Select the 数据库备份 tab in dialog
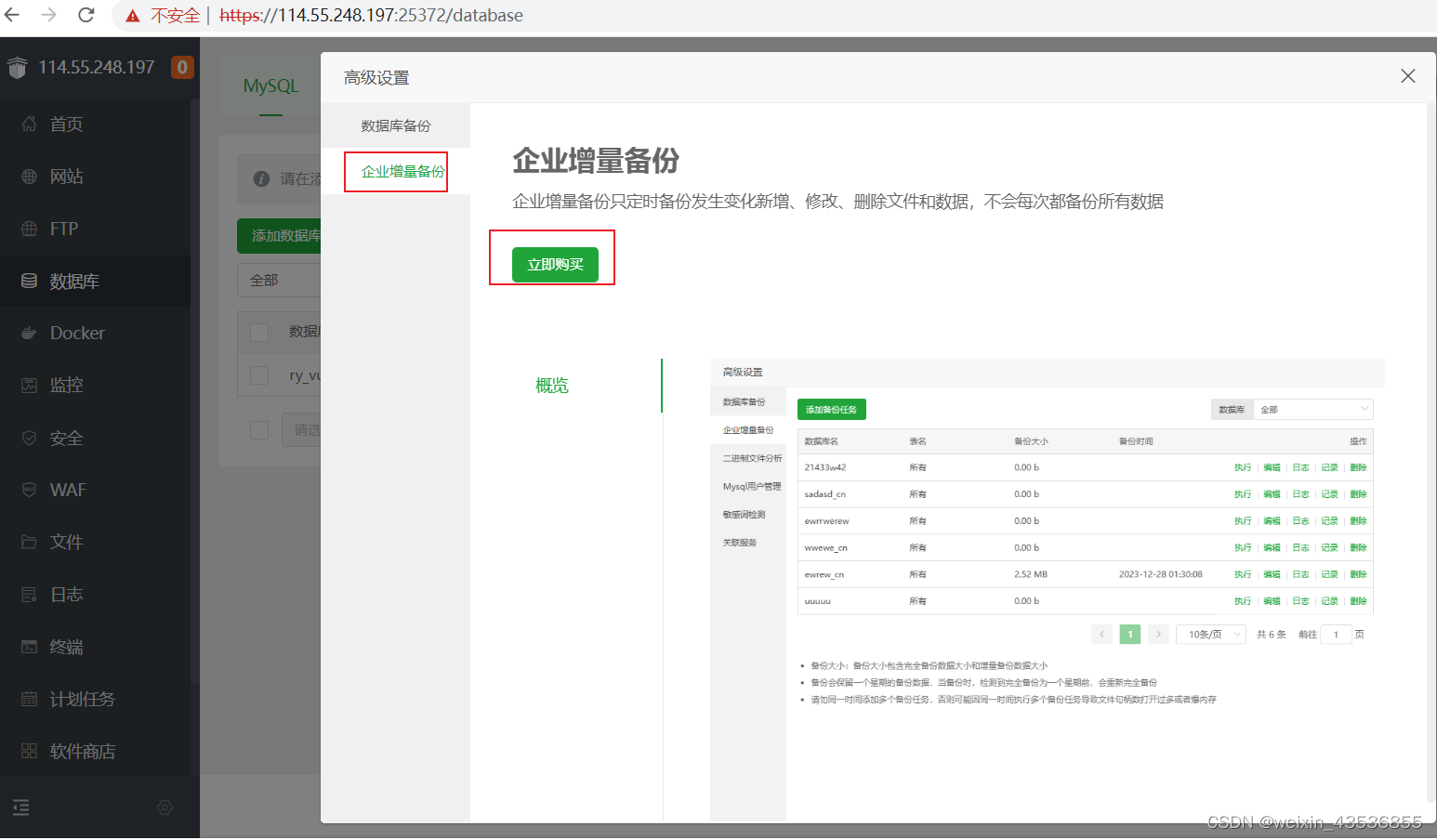This screenshot has height=840, width=1437. coord(396,125)
